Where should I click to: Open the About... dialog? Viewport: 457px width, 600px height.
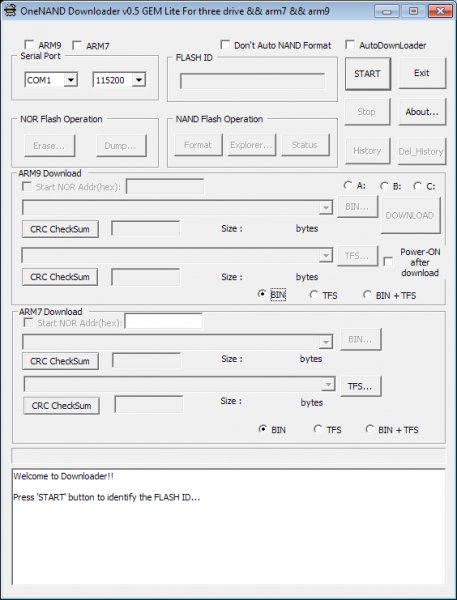pos(422,112)
